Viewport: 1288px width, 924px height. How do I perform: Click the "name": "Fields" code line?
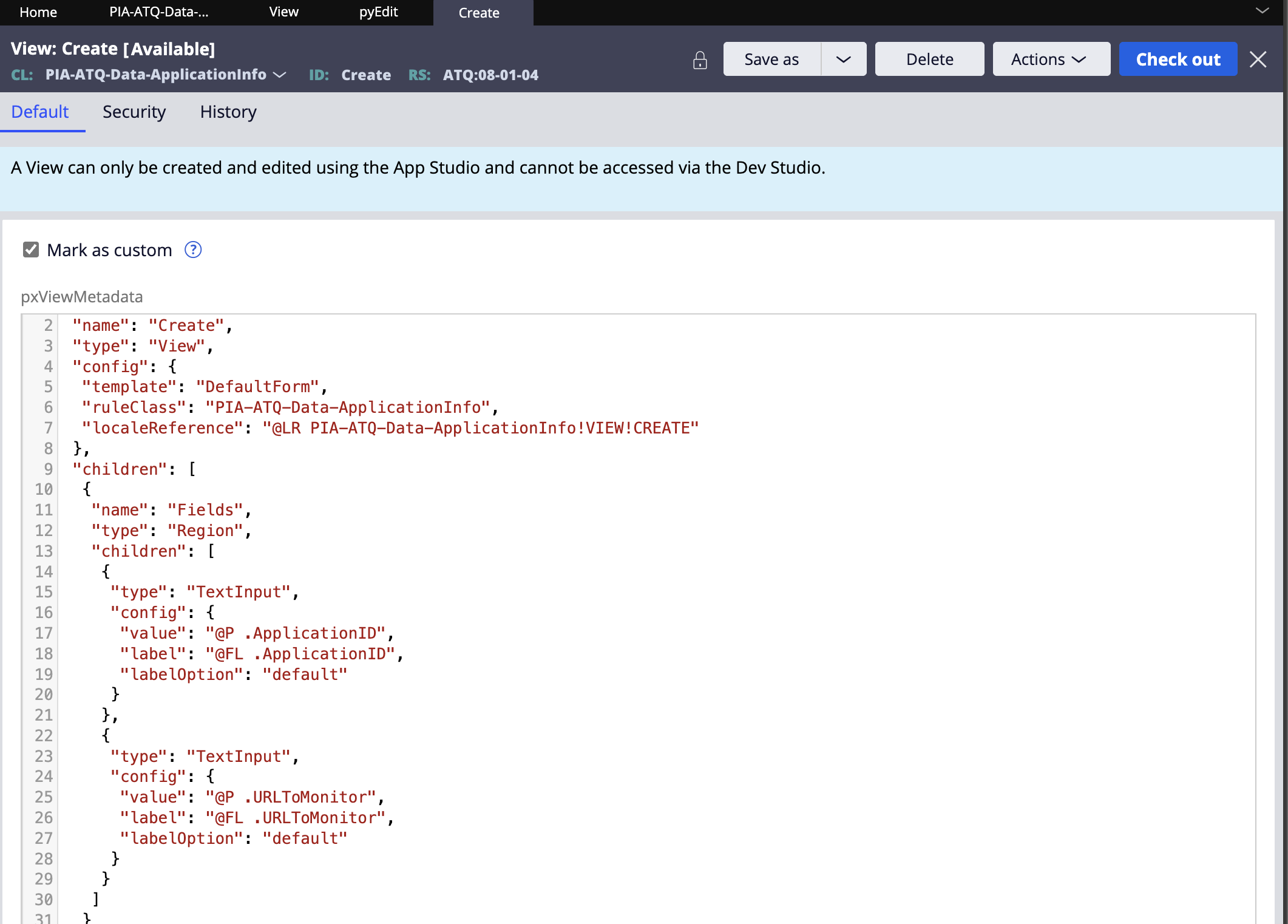tap(171, 510)
